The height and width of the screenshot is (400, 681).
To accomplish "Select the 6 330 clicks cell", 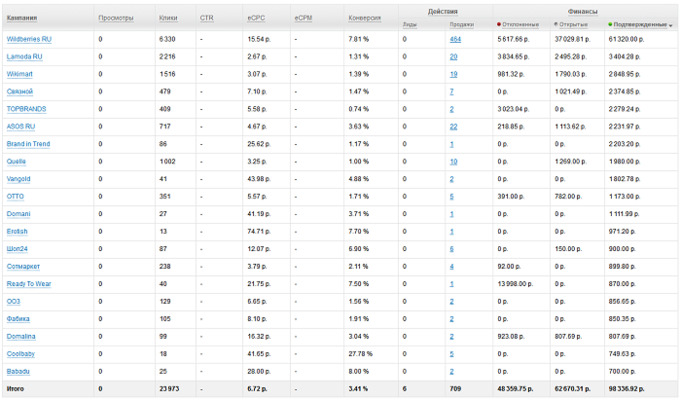I will pos(167,39).
